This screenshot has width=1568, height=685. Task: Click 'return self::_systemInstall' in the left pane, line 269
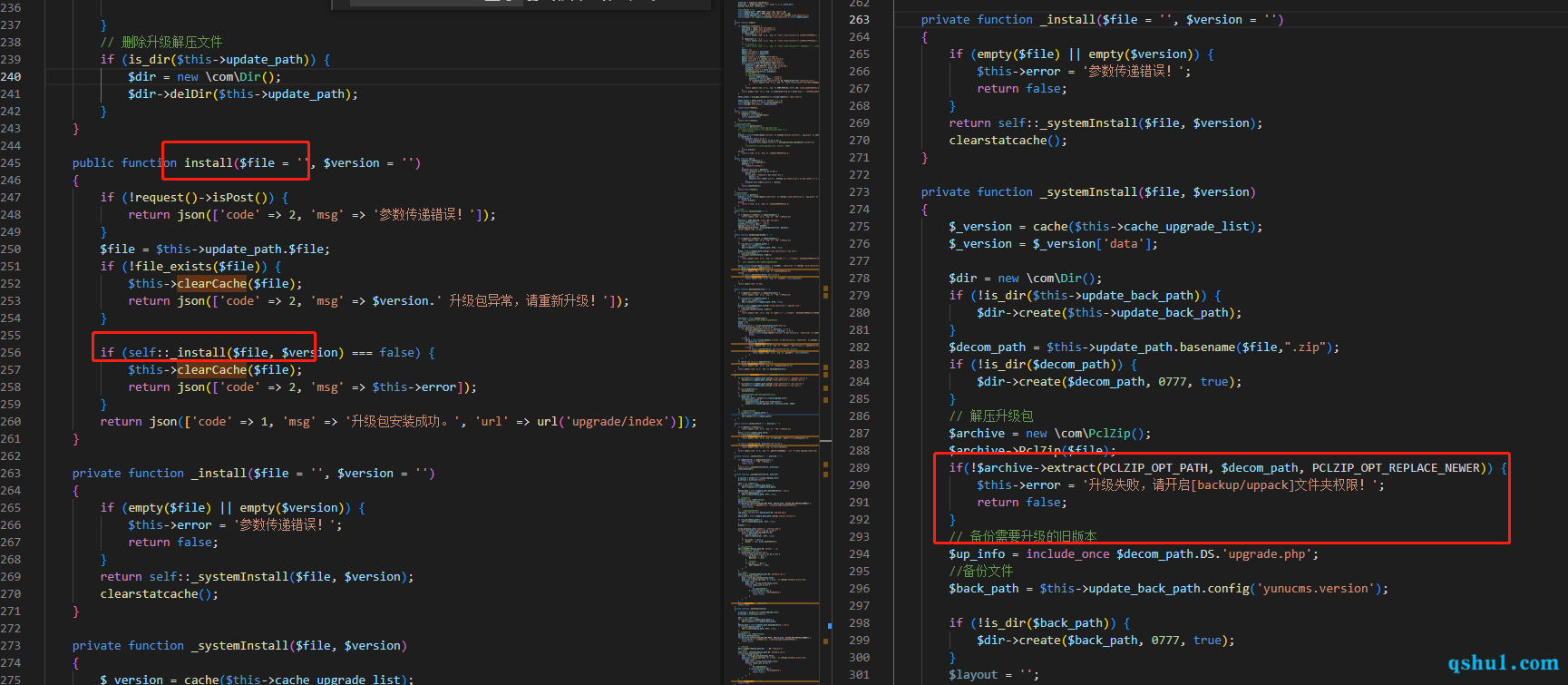(x=257, y=576)
